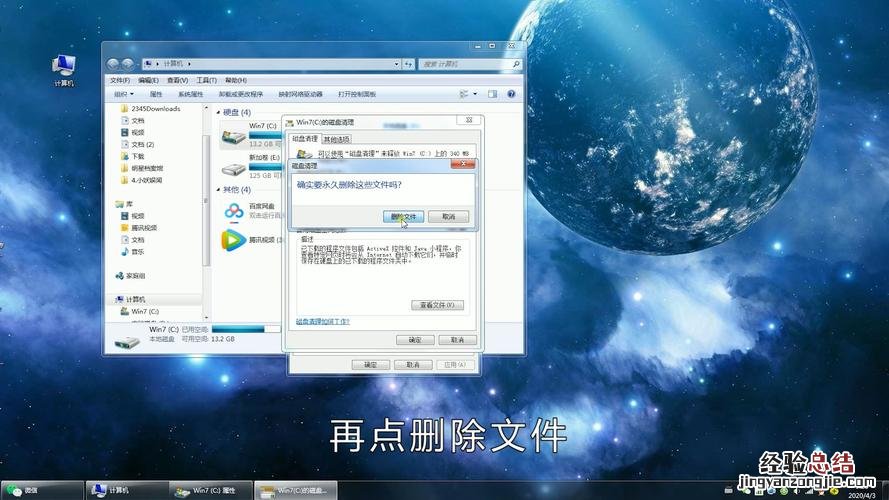Click the 新加卷 (E:) capacity bar
Viewport: 889px width, 500px height.
265,167
